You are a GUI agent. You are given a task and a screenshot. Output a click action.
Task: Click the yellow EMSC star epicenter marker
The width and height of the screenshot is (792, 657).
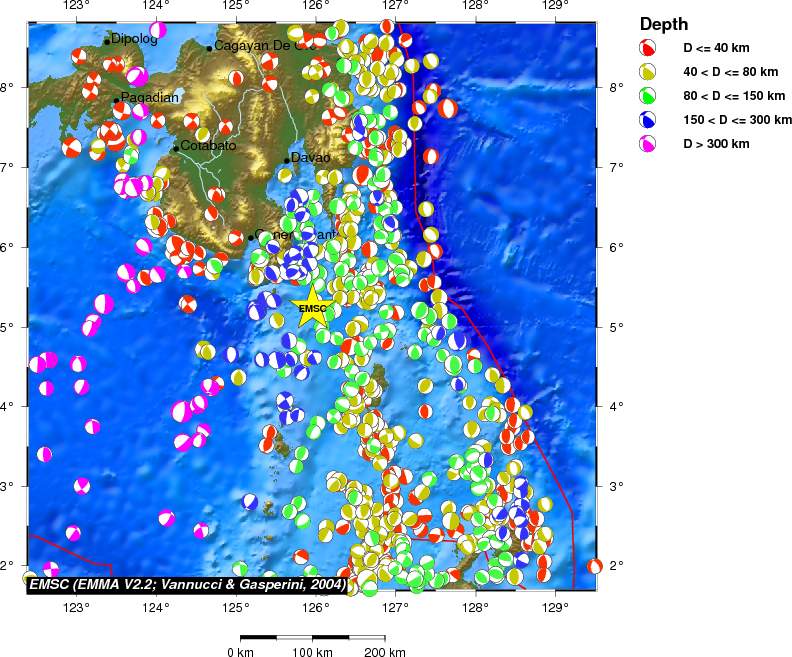(x=312, y=308)
